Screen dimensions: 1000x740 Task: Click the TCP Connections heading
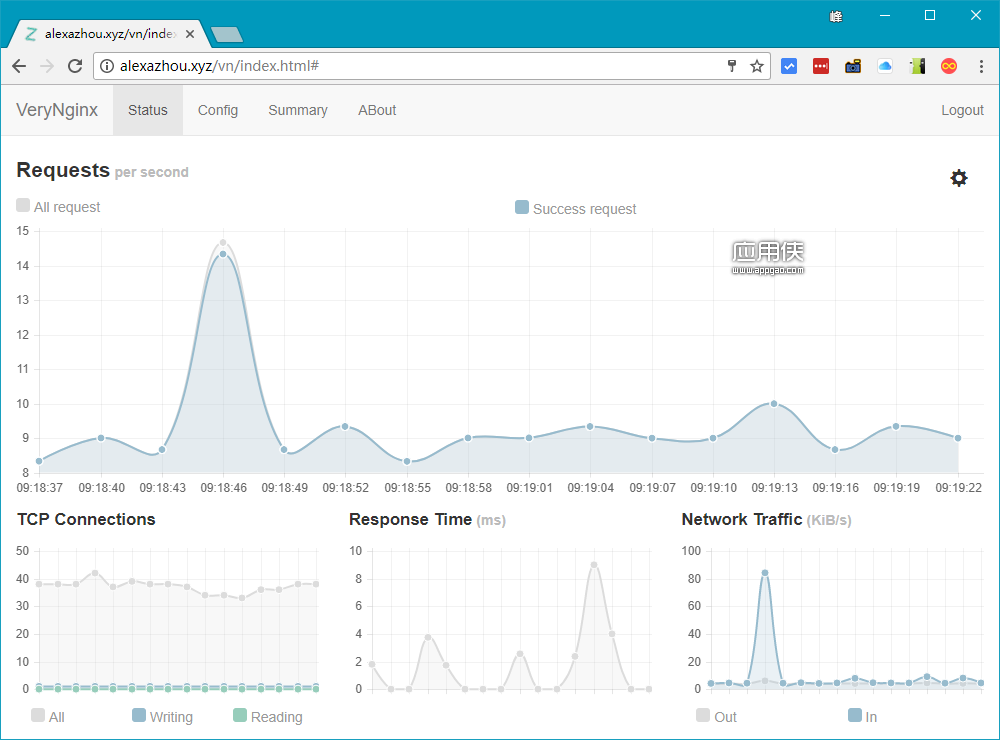tap(86, 519)
